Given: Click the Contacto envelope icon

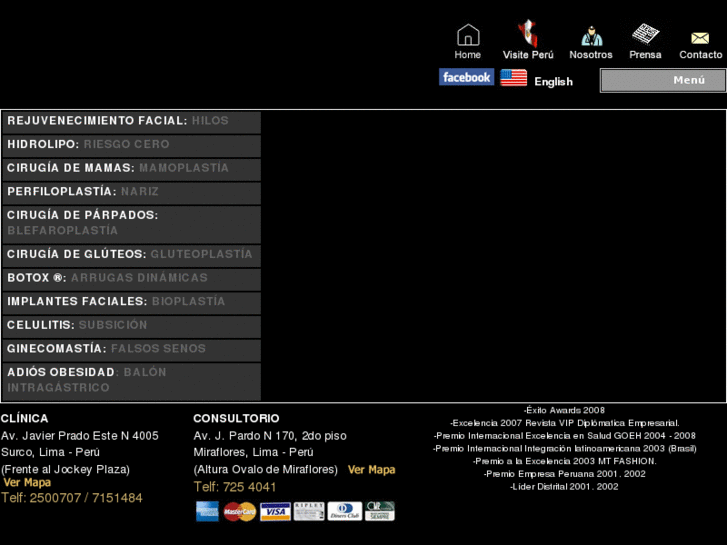Looking at the screenshot, I should point(700,38).
